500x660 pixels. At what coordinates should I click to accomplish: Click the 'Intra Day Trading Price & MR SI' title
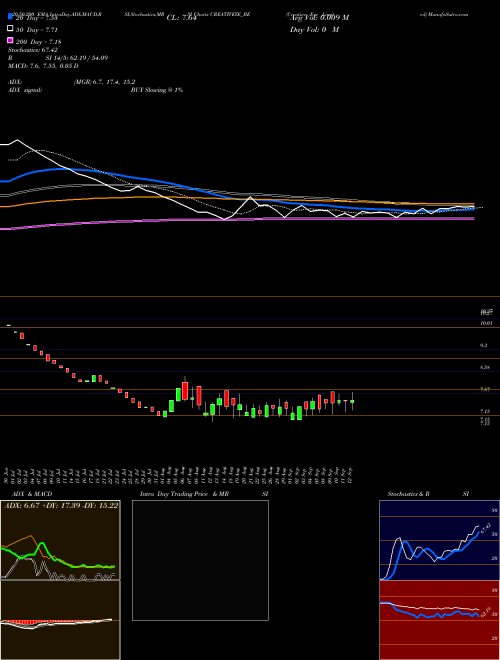click(x=204, y=494)
